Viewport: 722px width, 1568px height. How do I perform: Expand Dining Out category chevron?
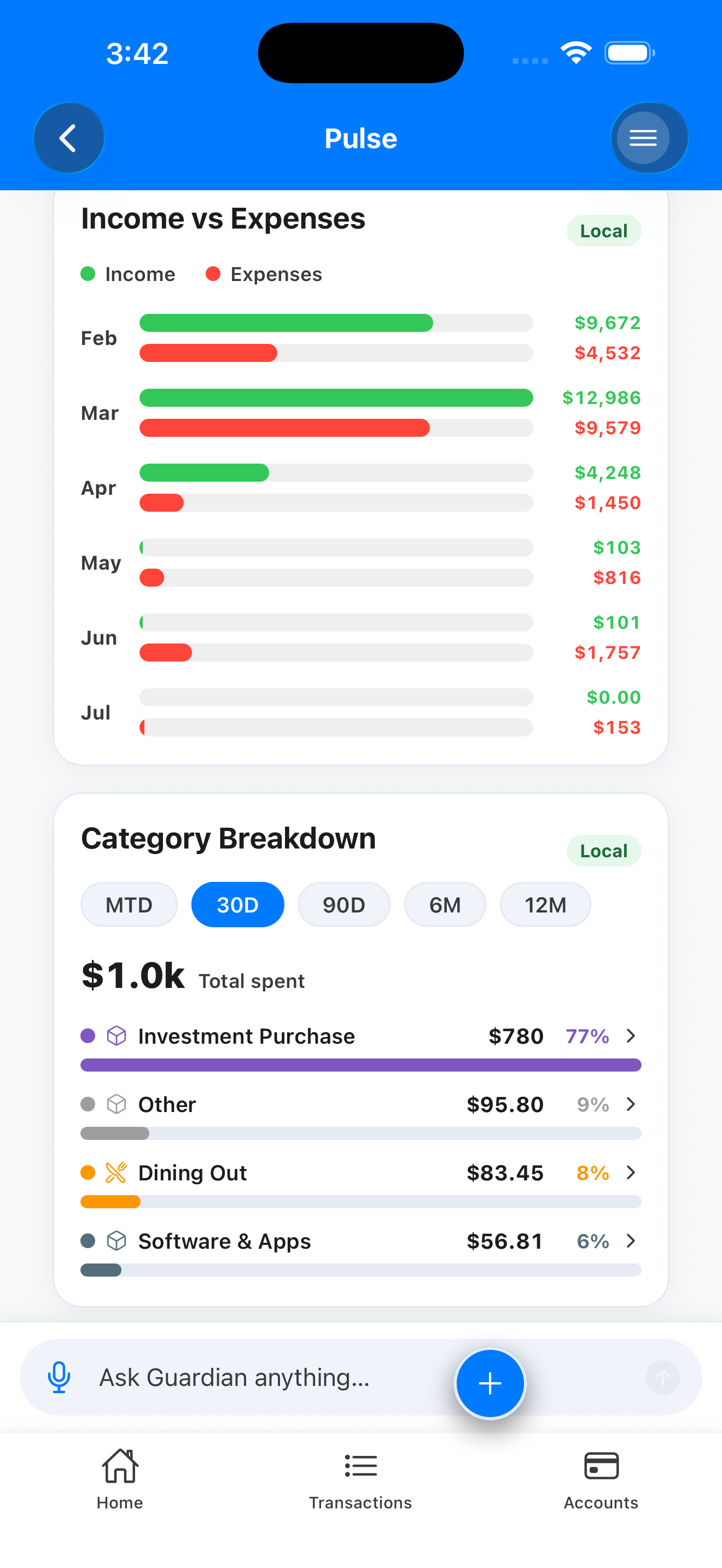click(x=631, y=1172)
